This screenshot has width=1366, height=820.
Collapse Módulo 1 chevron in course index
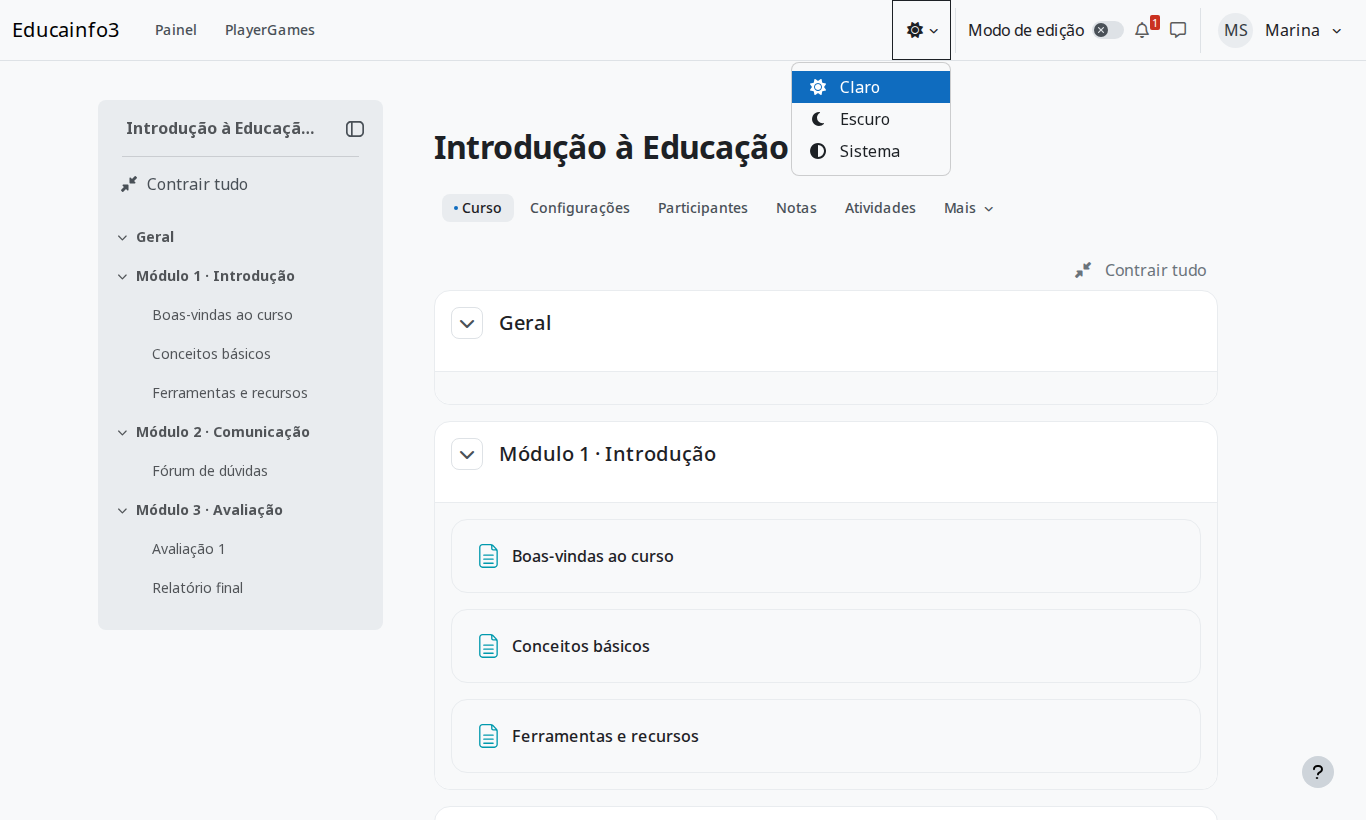point(122,277)
